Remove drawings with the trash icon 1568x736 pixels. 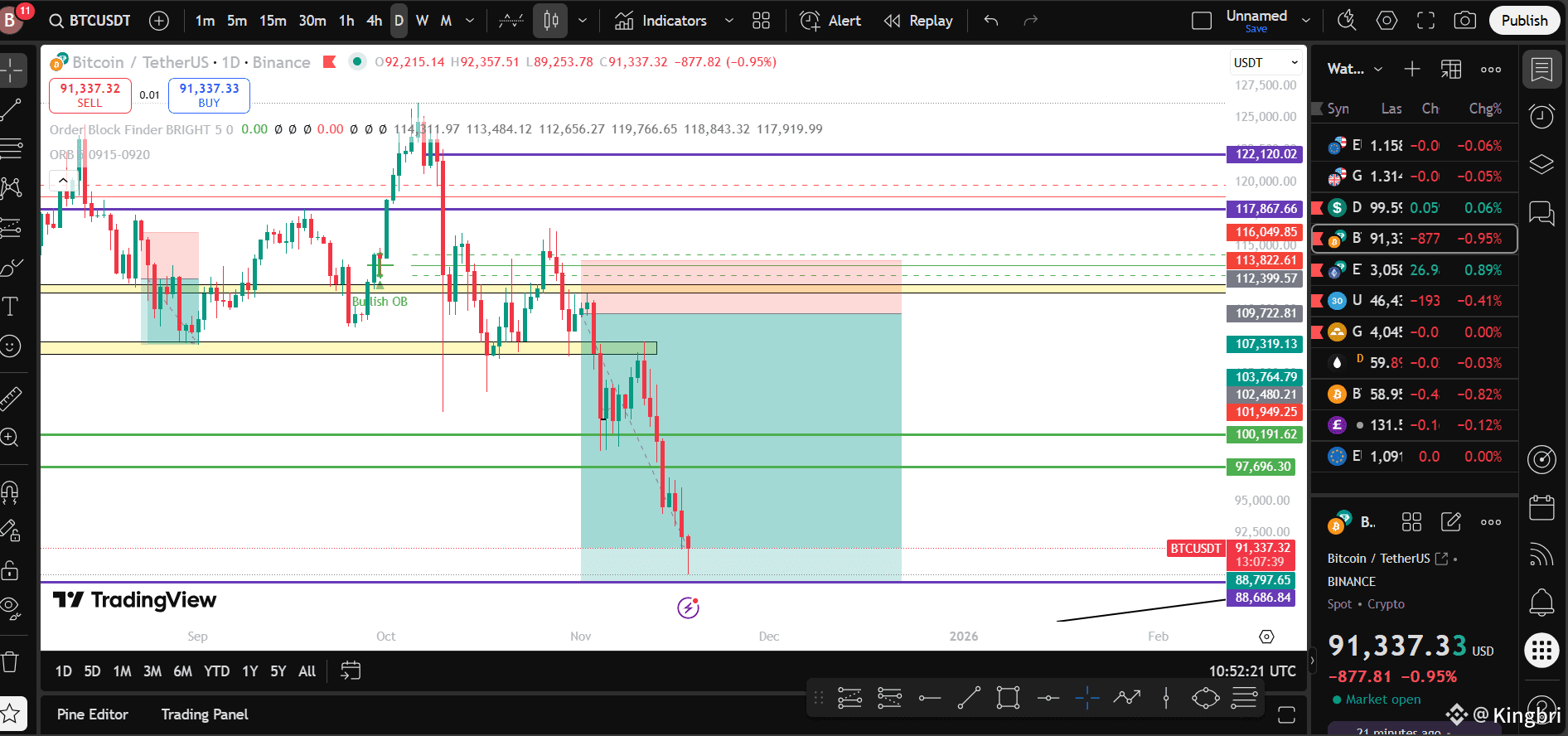pos(12,661)
